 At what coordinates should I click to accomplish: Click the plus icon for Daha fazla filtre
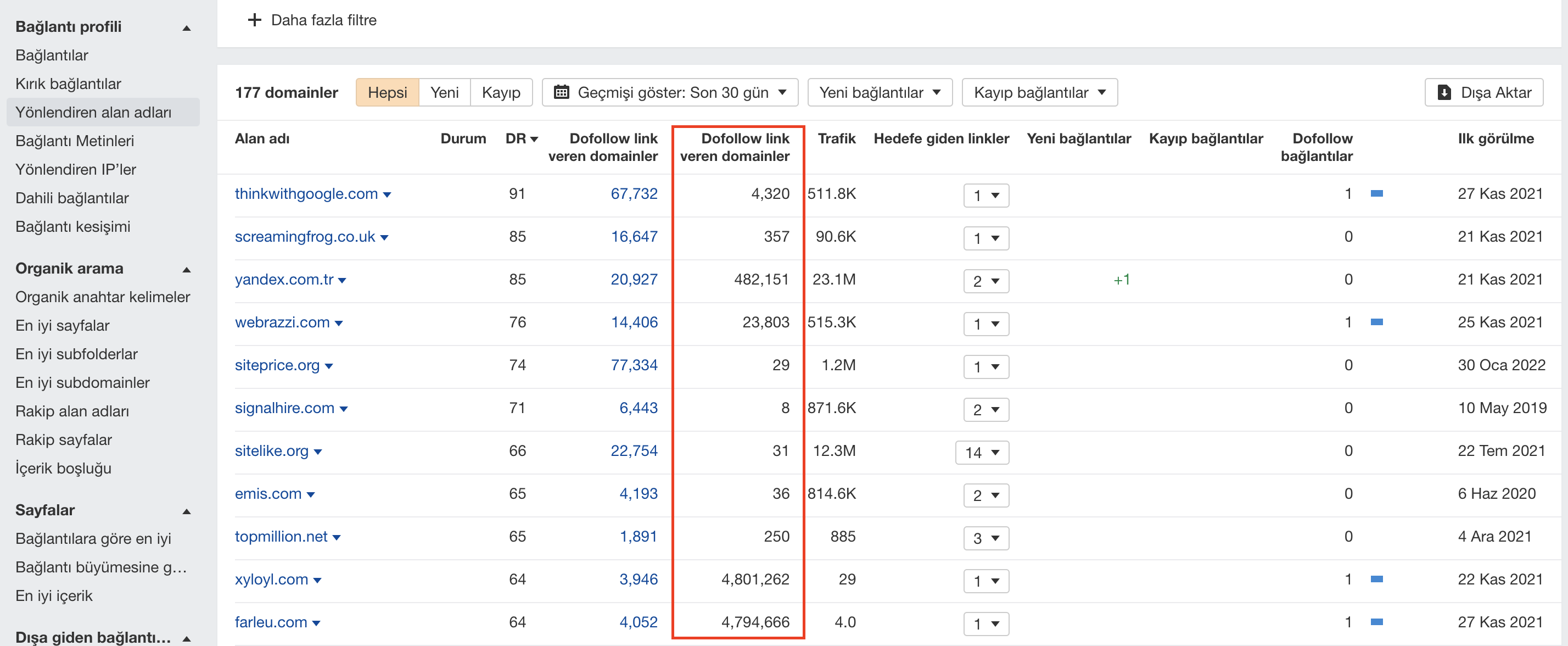[x=254, y=20]
